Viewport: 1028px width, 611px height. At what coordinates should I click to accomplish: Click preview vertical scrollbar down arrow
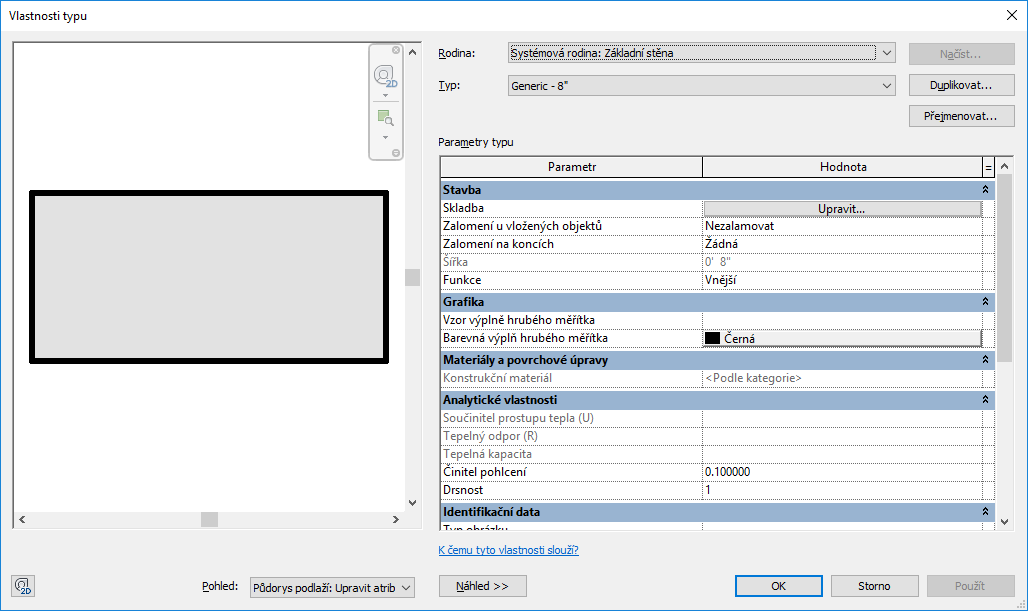[412, 503]
